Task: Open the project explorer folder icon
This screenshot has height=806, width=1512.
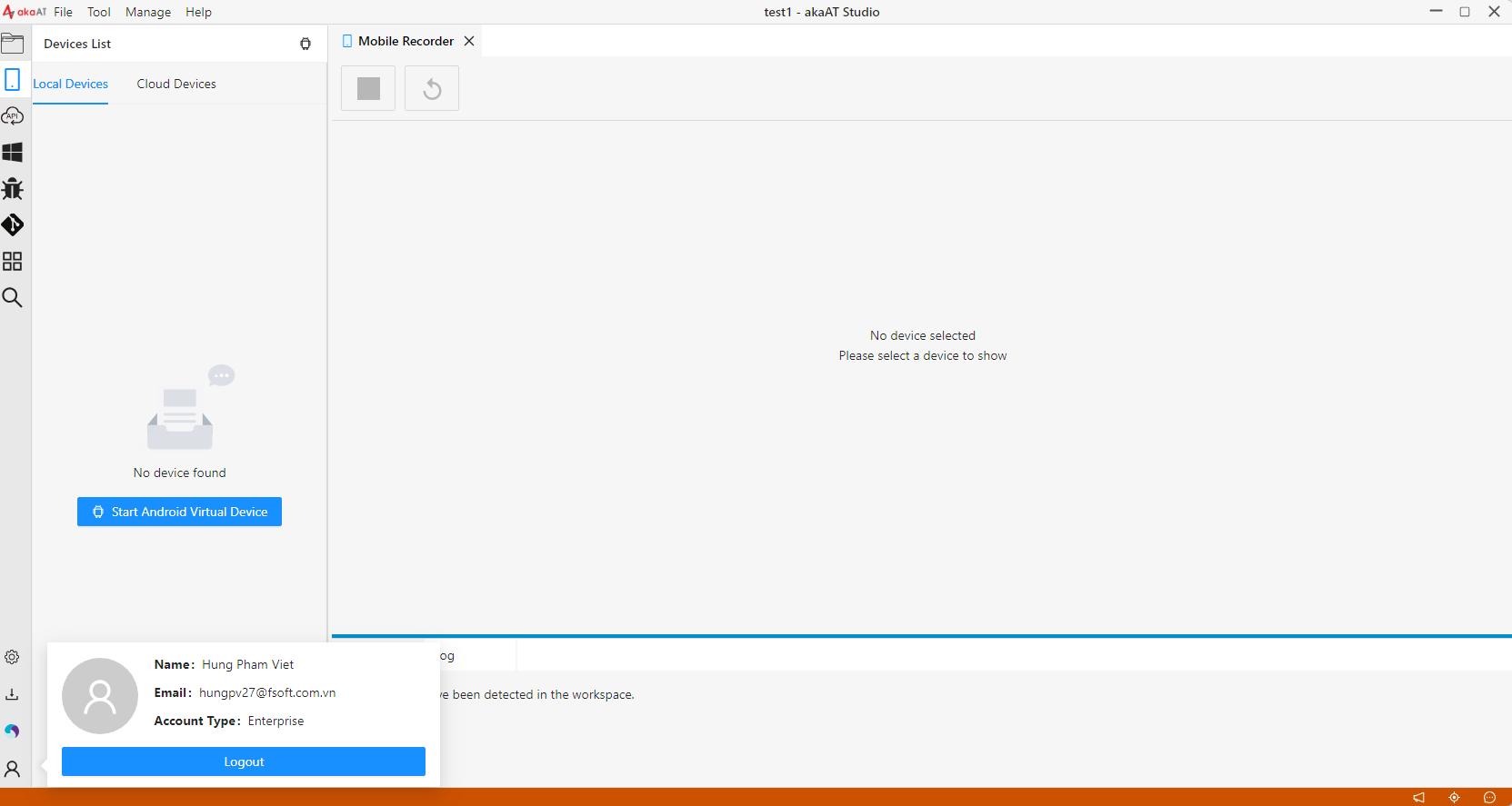Action: tap(13, 44)
